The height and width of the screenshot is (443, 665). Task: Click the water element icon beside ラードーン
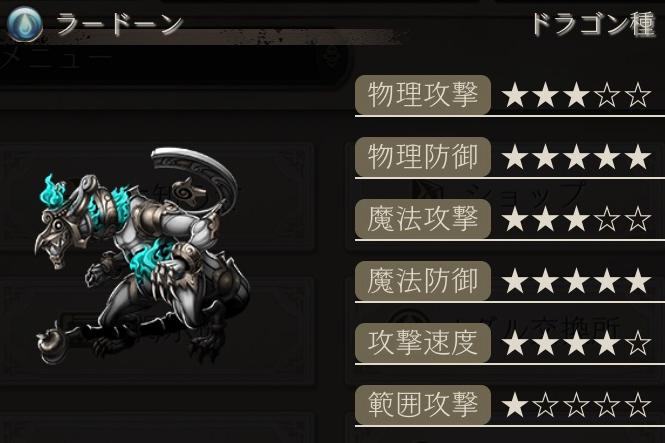coord(25,24)
